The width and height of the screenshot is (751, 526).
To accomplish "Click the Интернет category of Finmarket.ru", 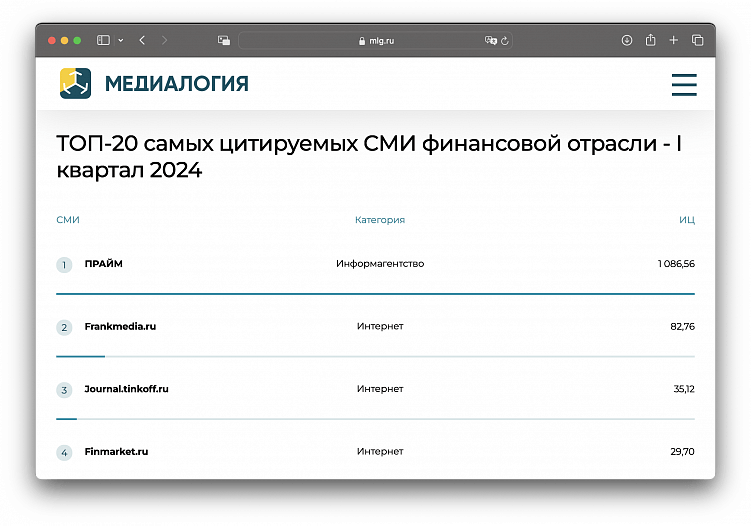I will (380, 451).
